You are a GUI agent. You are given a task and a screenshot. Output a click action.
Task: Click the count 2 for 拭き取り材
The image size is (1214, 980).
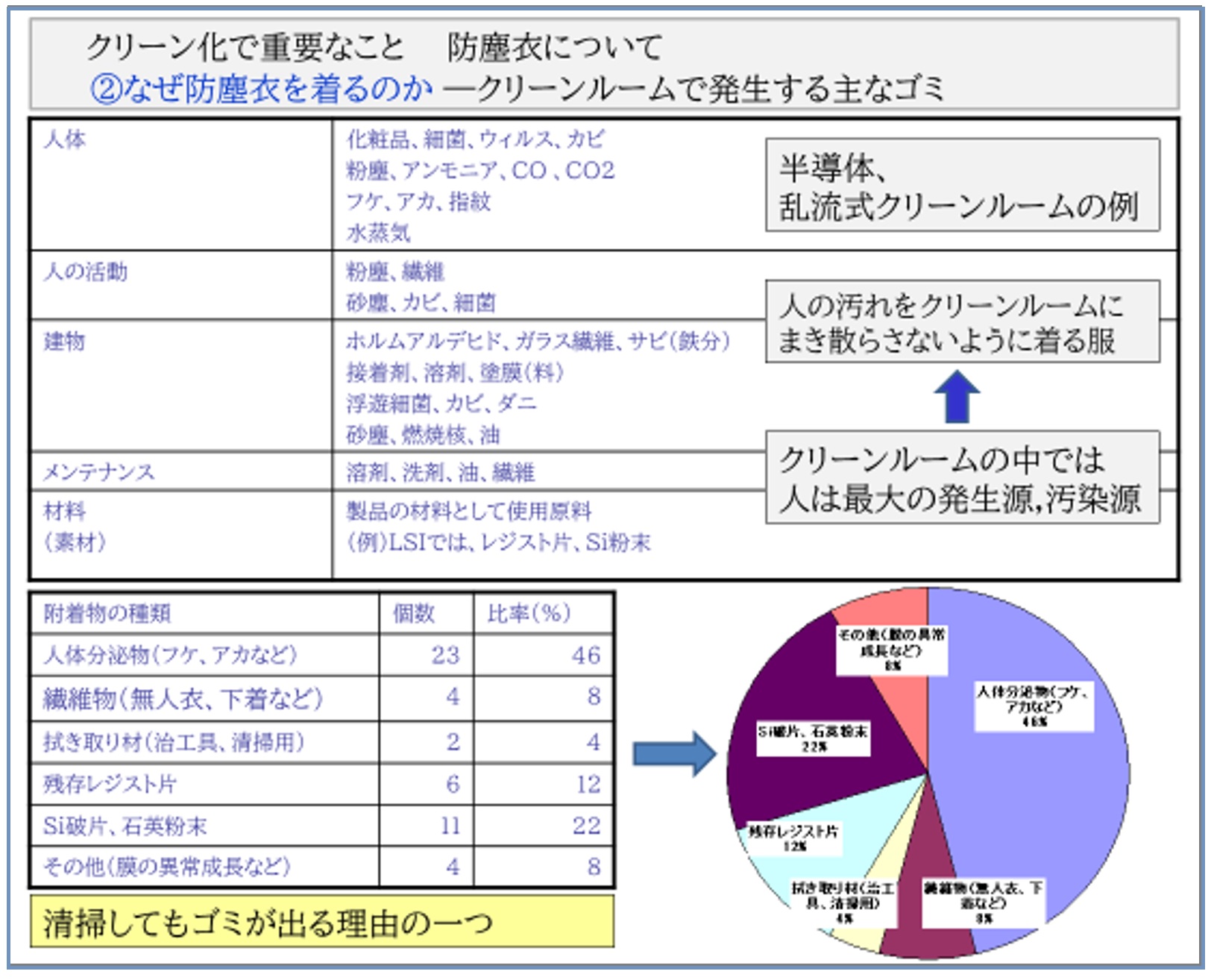453,742
